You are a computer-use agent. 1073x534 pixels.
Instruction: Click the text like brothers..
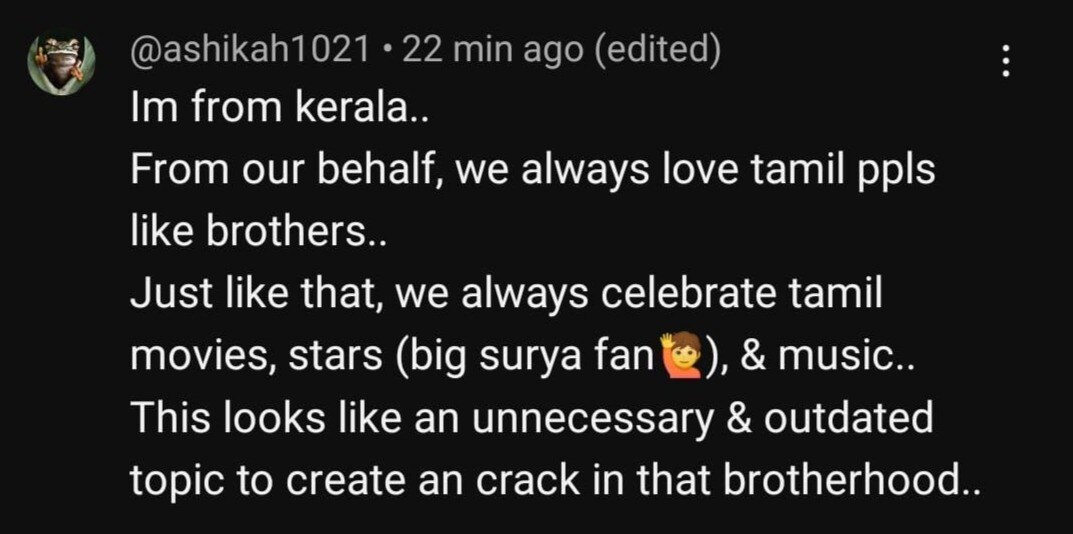pyautogui.click(x=259, y=233)
